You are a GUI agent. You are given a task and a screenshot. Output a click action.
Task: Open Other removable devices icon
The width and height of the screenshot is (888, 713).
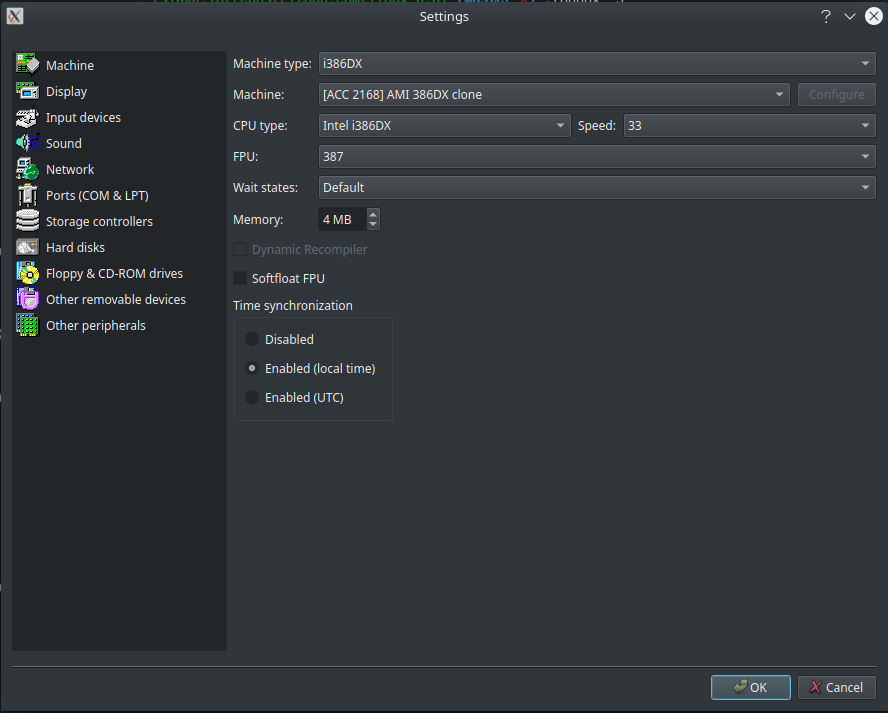(x=27, y=300)
